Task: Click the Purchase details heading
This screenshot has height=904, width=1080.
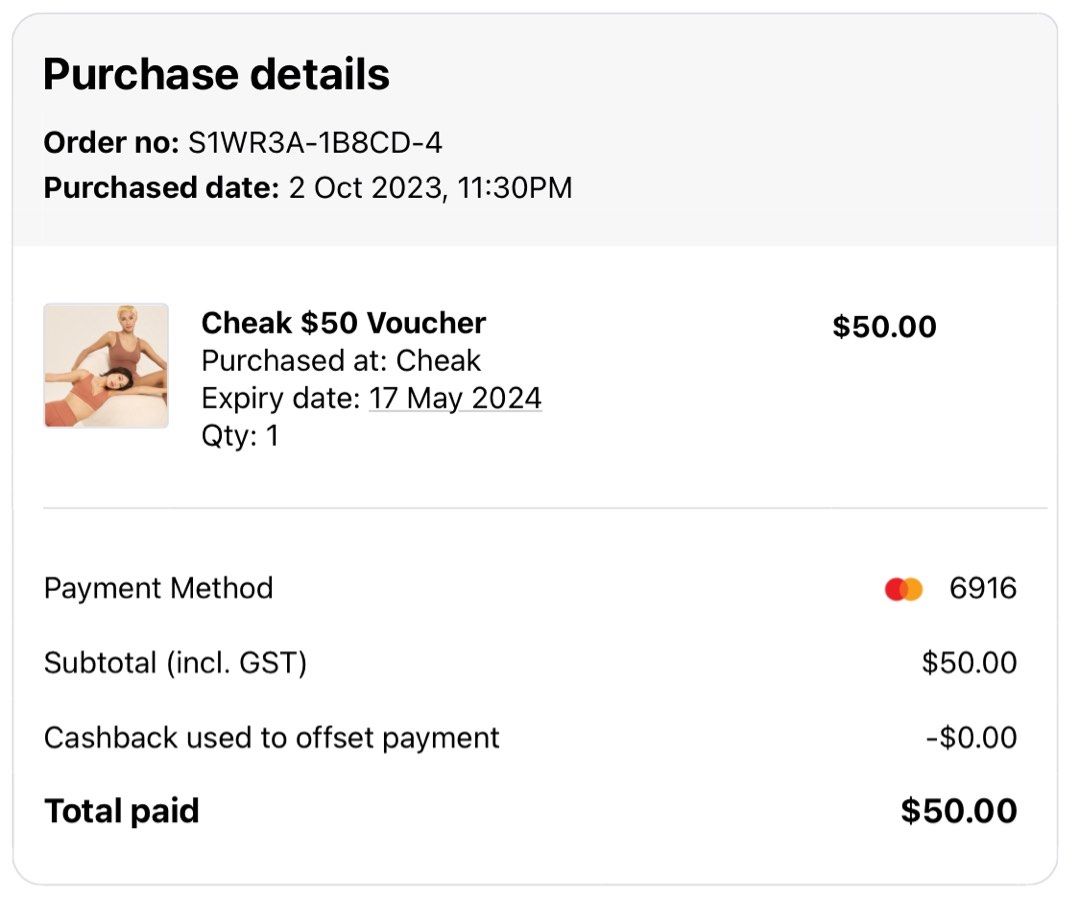Action: pyautogui.click(x=216, y=72)
